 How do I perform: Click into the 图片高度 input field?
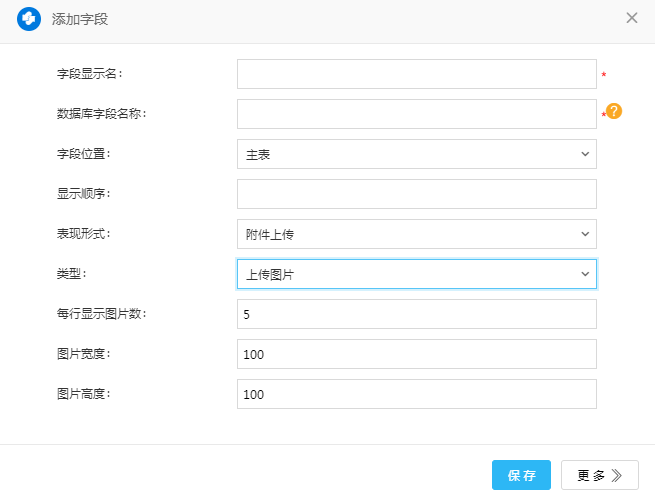click(x=416, y=394)
